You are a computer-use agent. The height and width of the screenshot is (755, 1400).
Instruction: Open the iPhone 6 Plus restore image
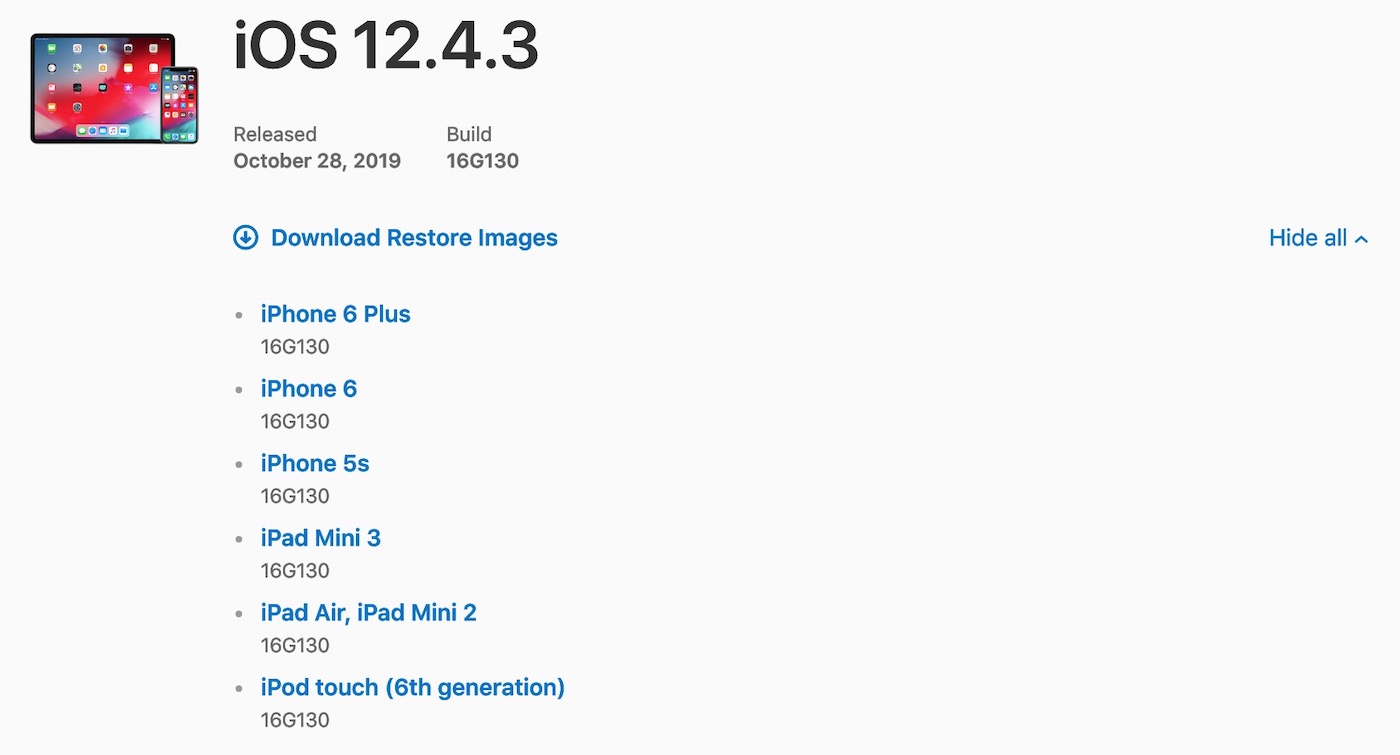click(x=336, y=314)
